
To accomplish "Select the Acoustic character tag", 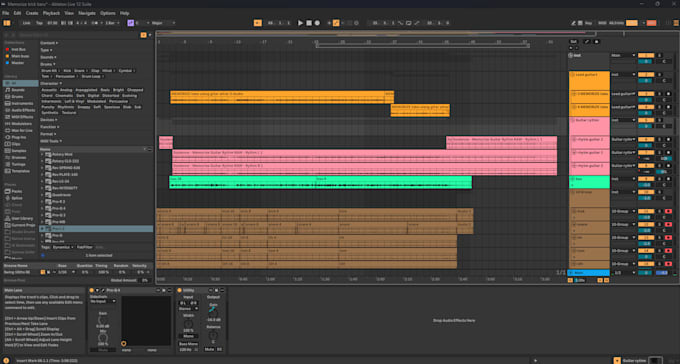I will pyautogui.click(x=49, y=90).
